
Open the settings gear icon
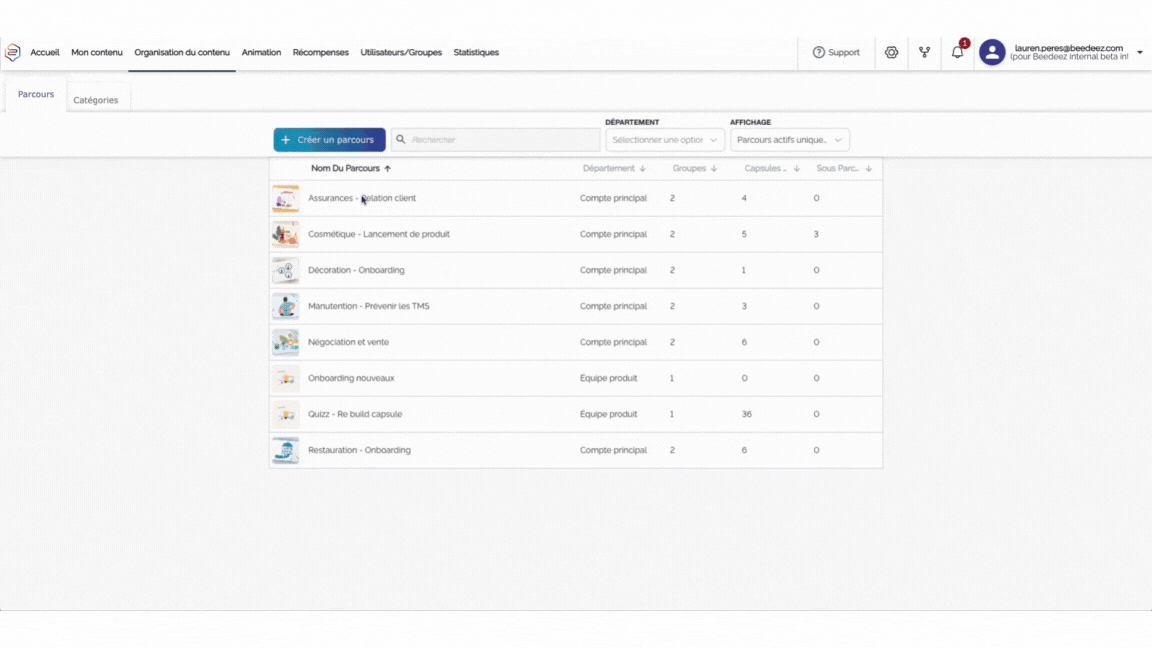point(891,53)
